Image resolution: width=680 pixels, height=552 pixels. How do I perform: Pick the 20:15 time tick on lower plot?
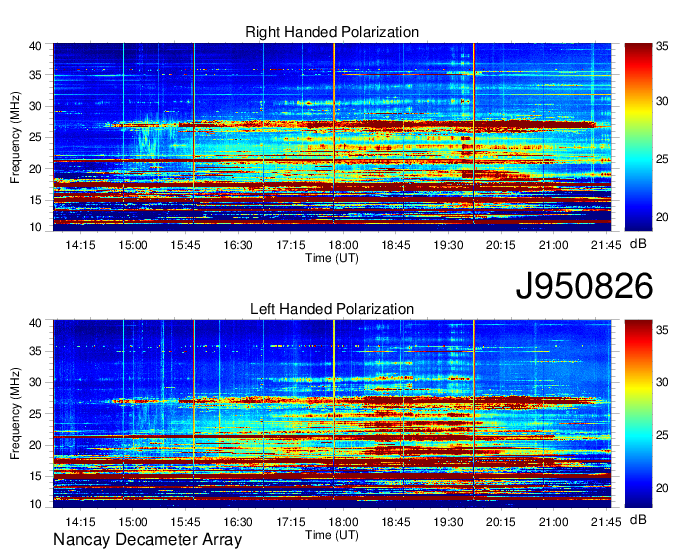click(501, 522)
